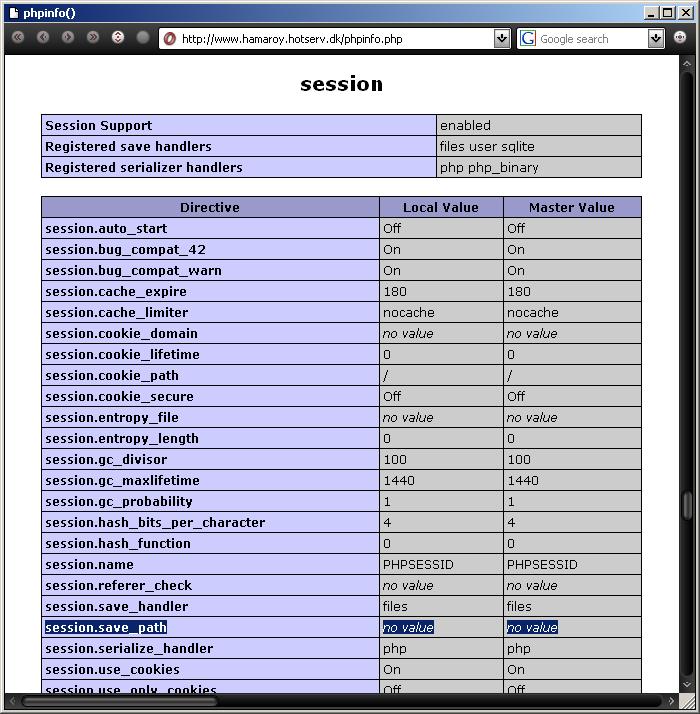Click highlighted master 'no value' for session.save_path
The image size is (700, 714).
click(x=532, y=627)
